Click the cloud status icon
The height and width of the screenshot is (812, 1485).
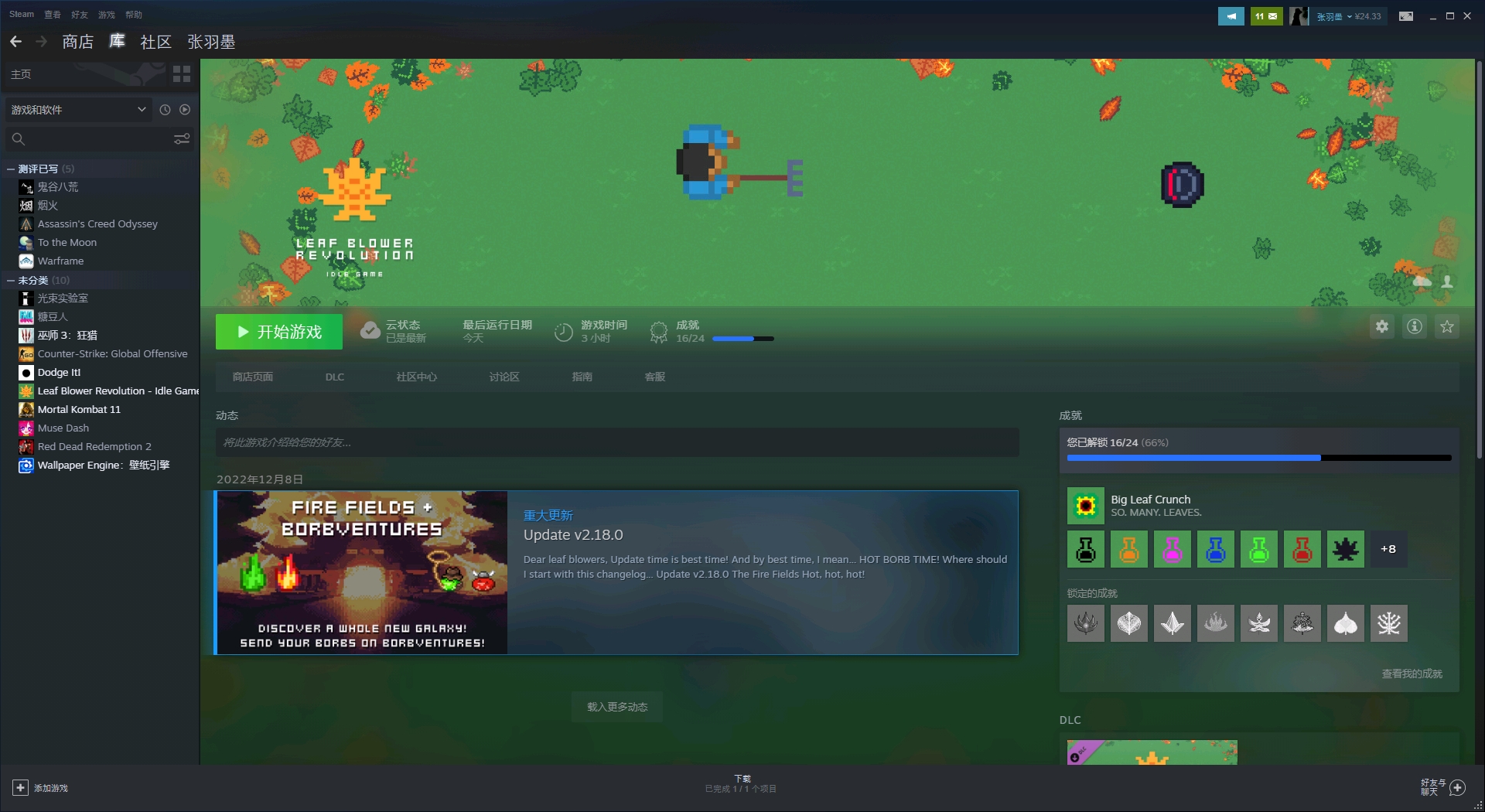click(370, 331)
